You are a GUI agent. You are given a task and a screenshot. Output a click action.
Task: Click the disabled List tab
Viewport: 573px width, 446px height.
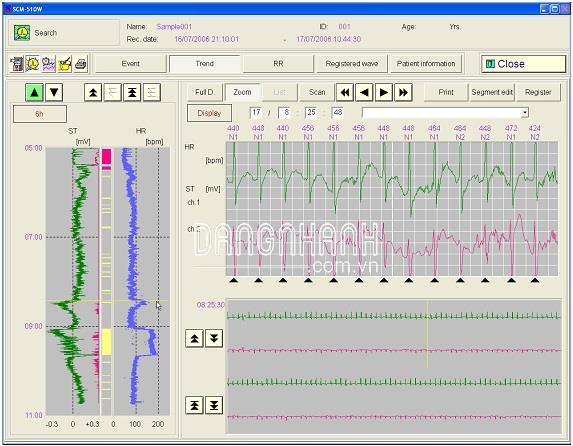(280, 92)
